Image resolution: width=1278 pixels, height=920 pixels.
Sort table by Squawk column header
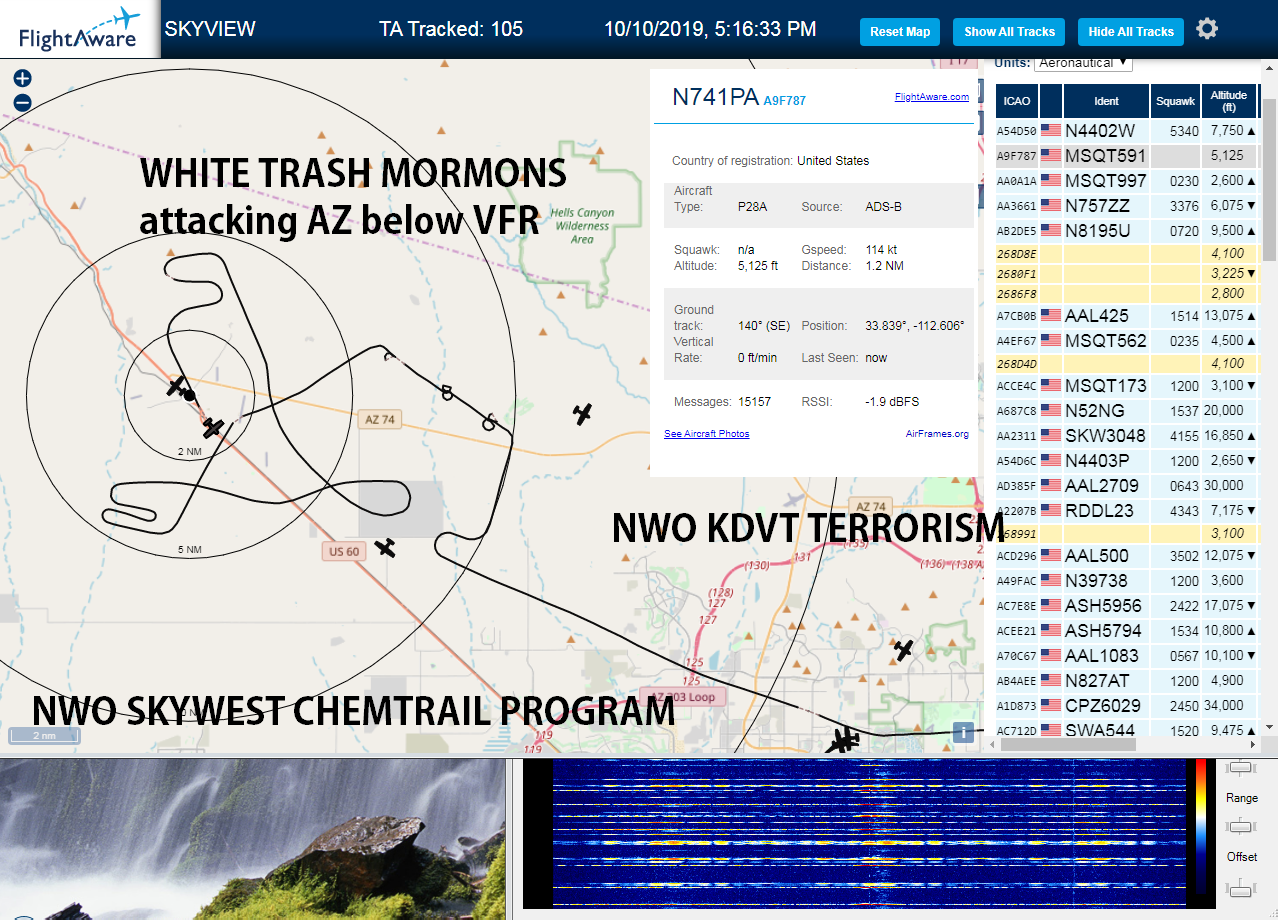pyautogui.click(x=1174, y=101)
